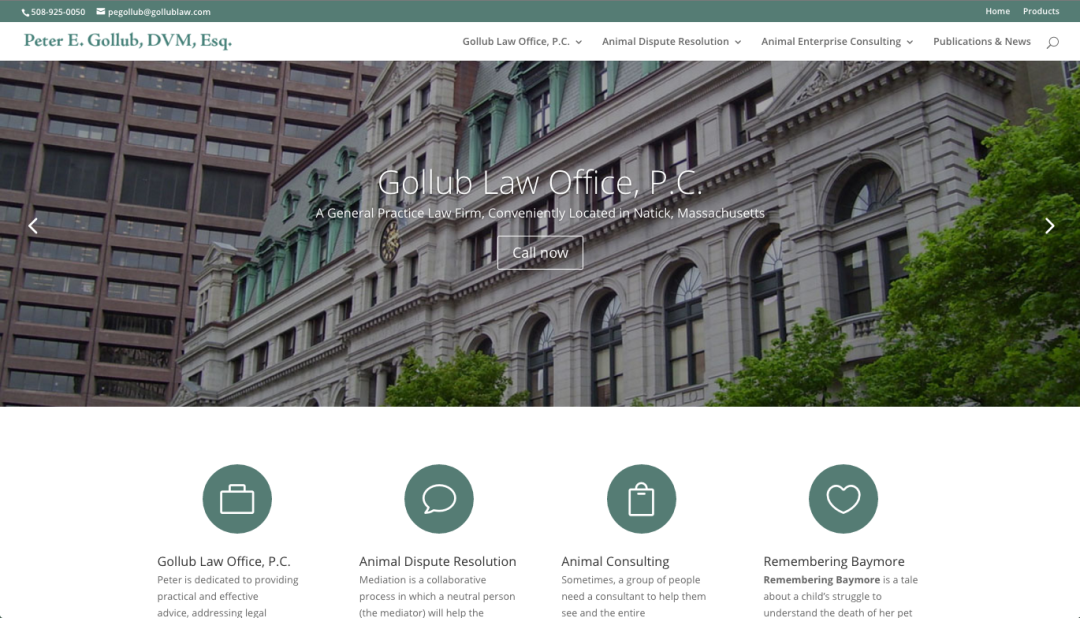This screenshot has width=1080, height=618.
Task: Open Publications & News menu item
Action: click(981, 42)
